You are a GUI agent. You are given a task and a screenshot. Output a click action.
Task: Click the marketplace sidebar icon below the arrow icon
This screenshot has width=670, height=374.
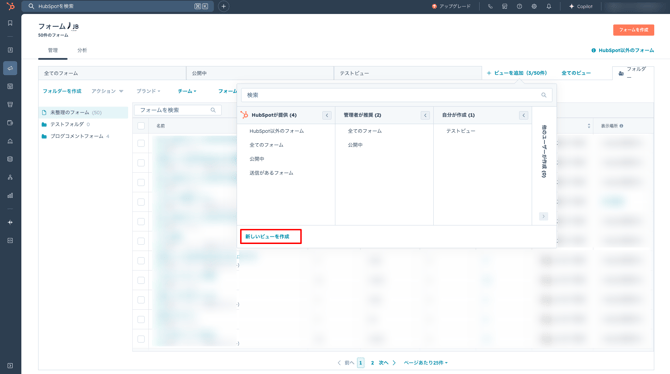pyautogui.click(x=10, y=241)
